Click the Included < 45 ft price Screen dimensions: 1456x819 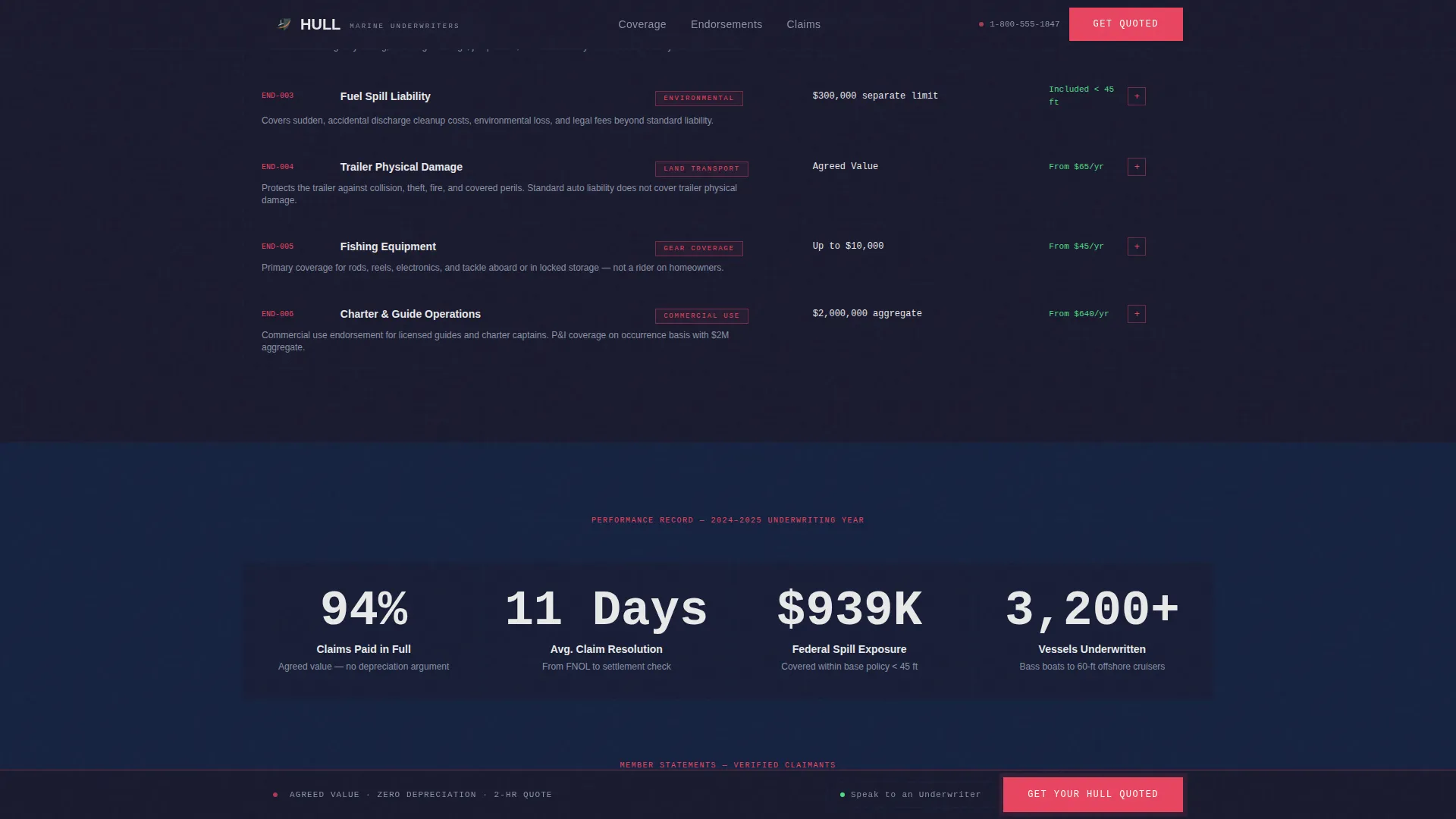[1081, 96]
